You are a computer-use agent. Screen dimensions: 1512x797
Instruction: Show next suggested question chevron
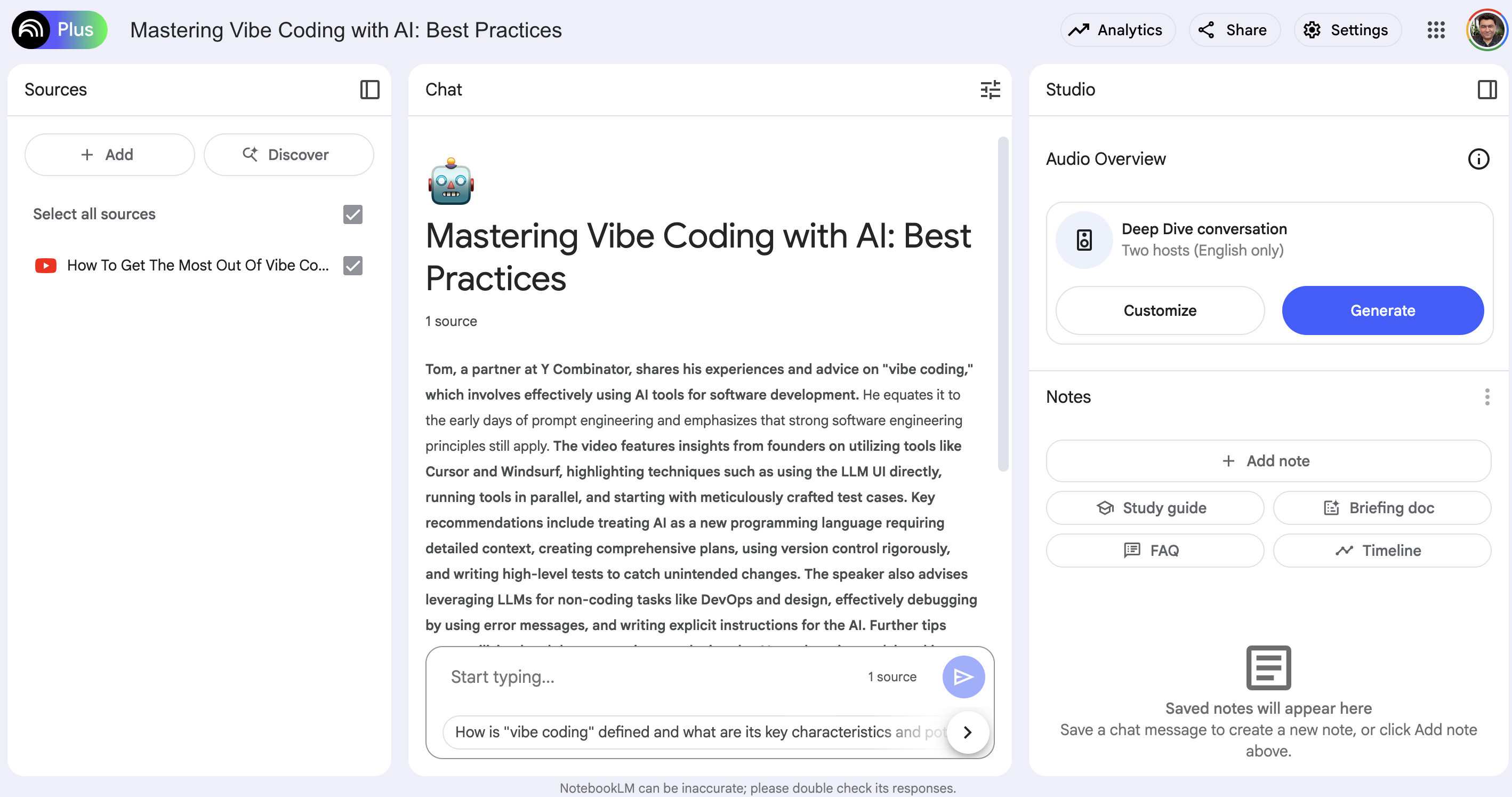967,732
